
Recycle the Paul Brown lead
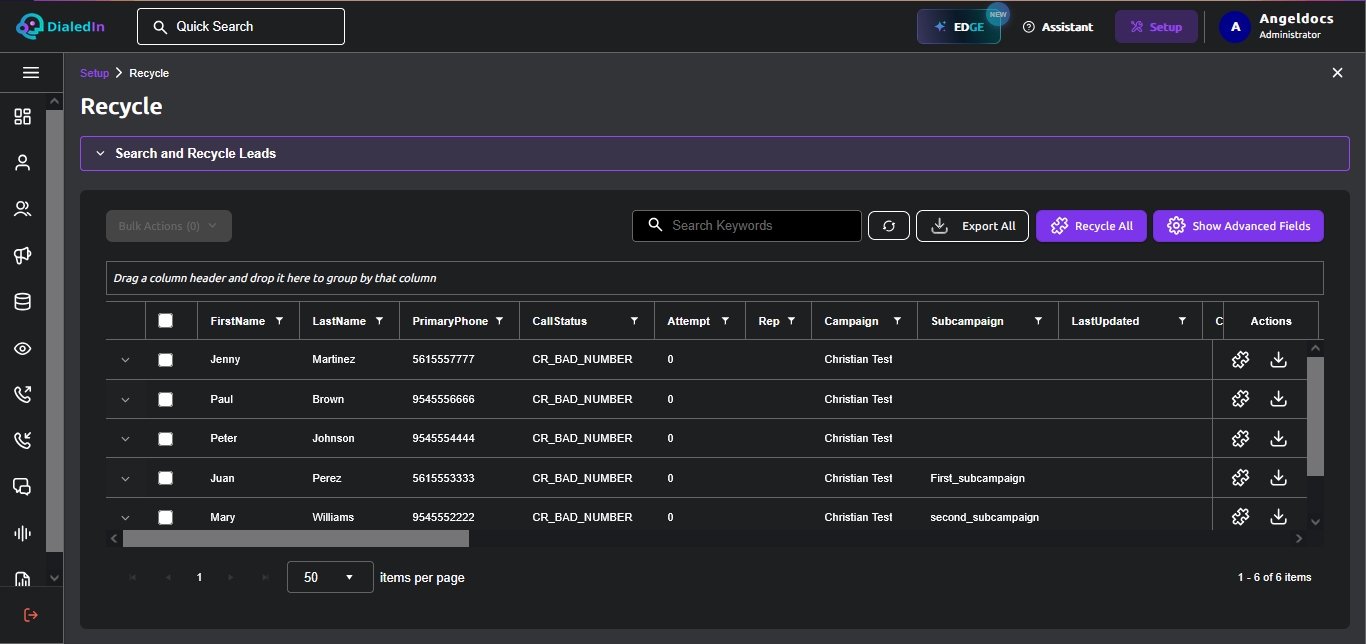pos(1241,399)
